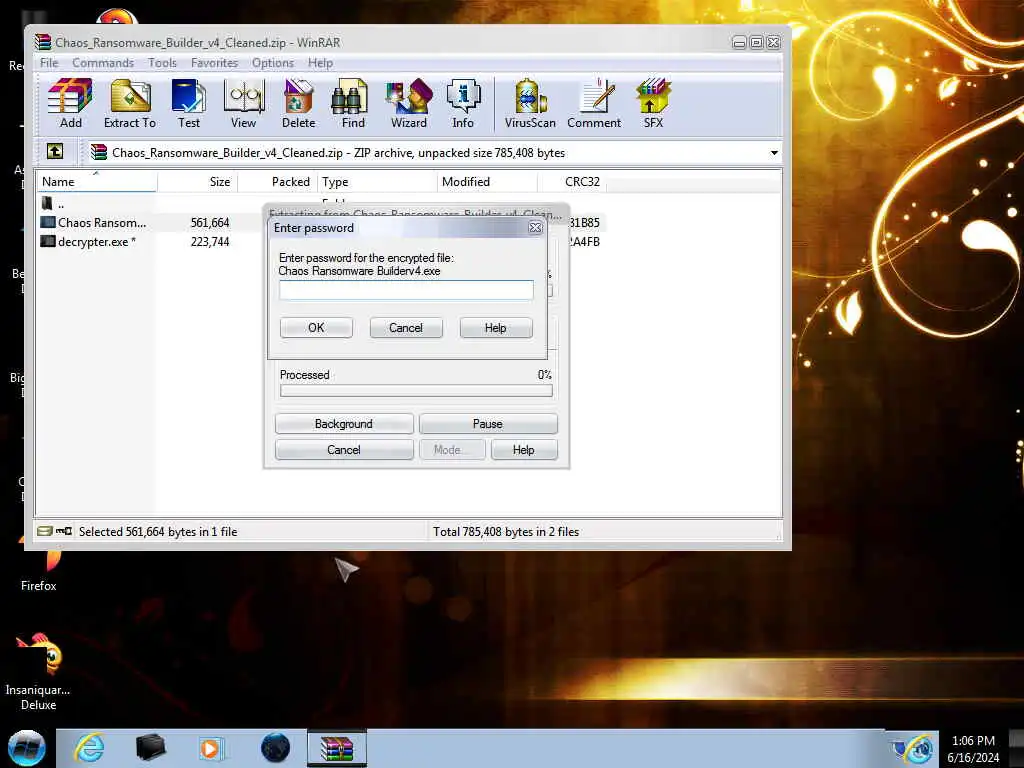Cancel the Enter password dialog
Image resolution: width=1024 pixels, height=768 pixels.
coord(406,328)
